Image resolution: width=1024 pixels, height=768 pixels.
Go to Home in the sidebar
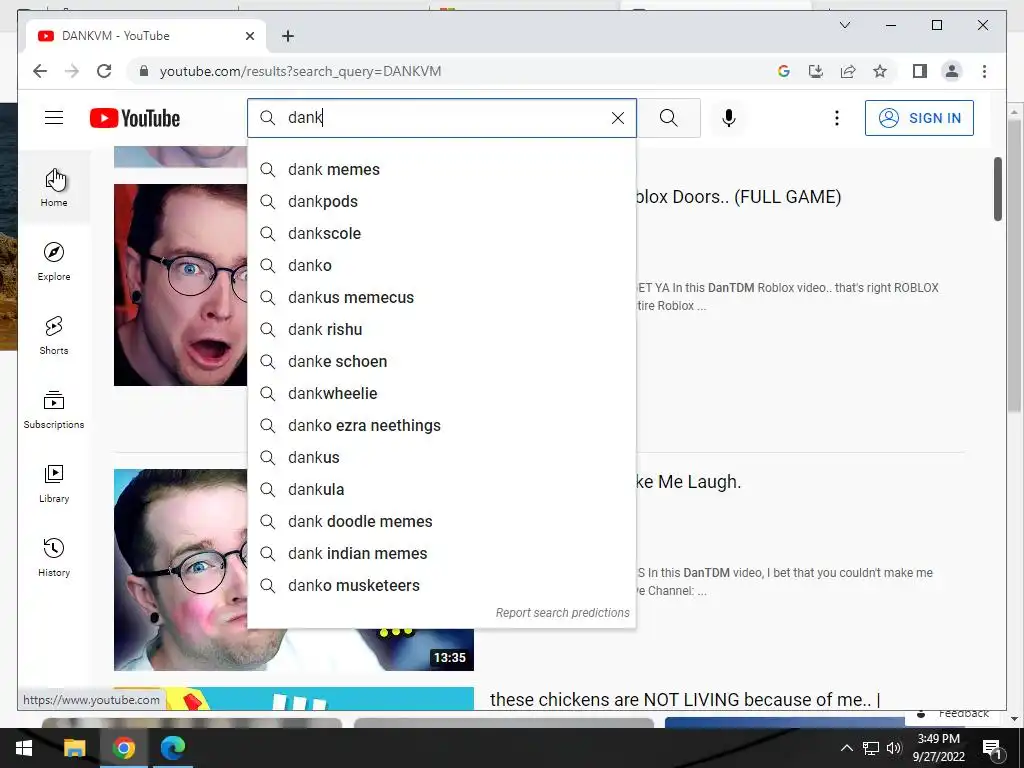tap(54, 187)
